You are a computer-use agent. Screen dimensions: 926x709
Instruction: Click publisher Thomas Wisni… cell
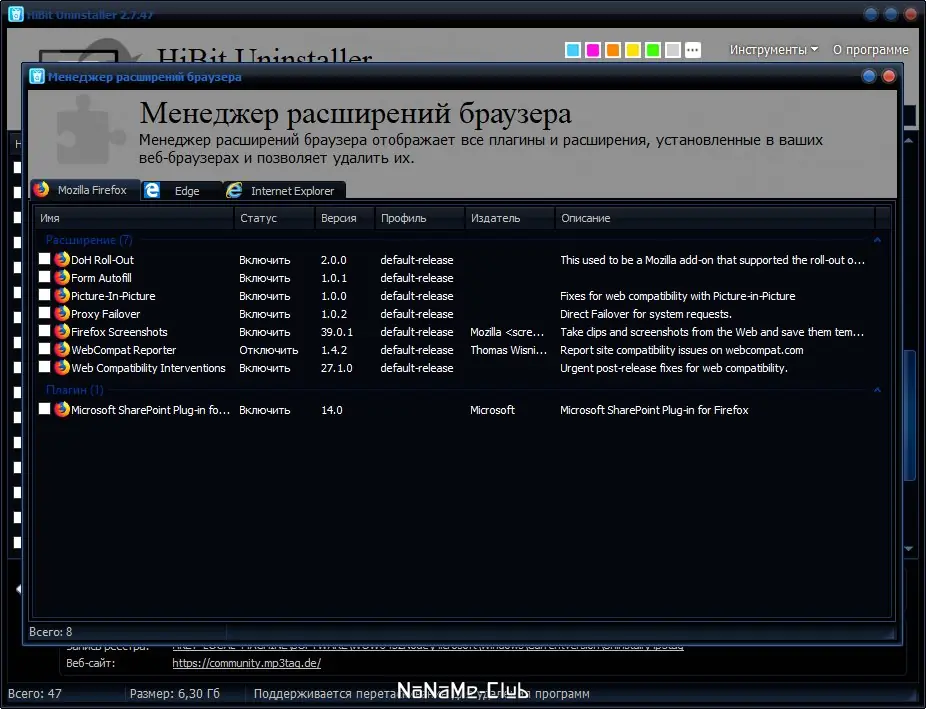(508, 350)
